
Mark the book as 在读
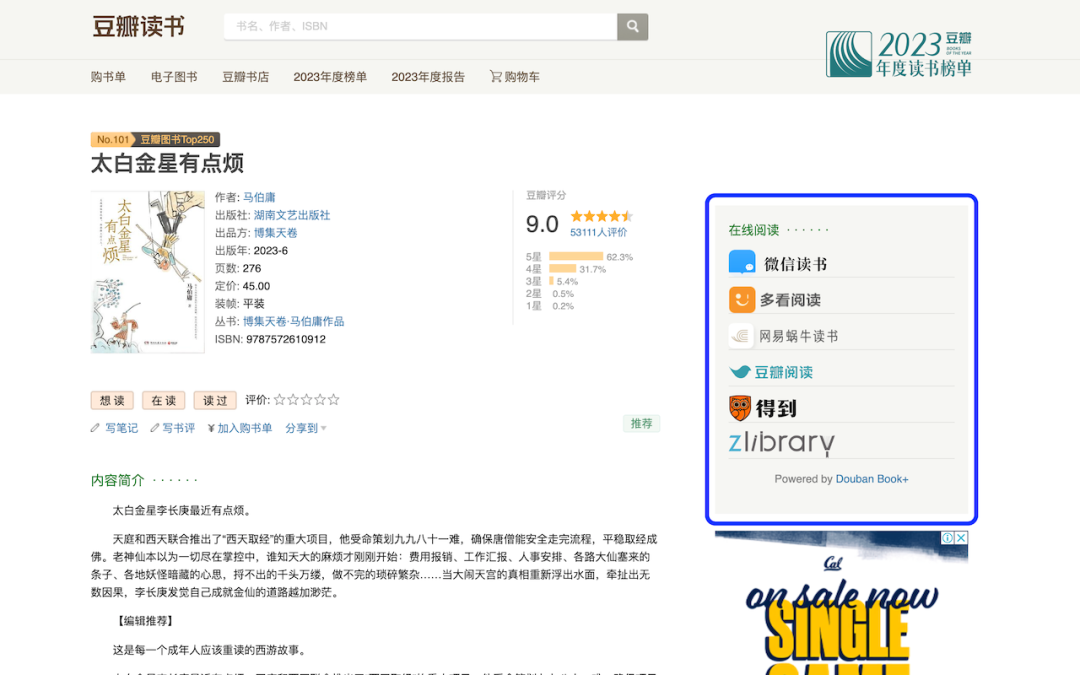click(x=164, y=400)
